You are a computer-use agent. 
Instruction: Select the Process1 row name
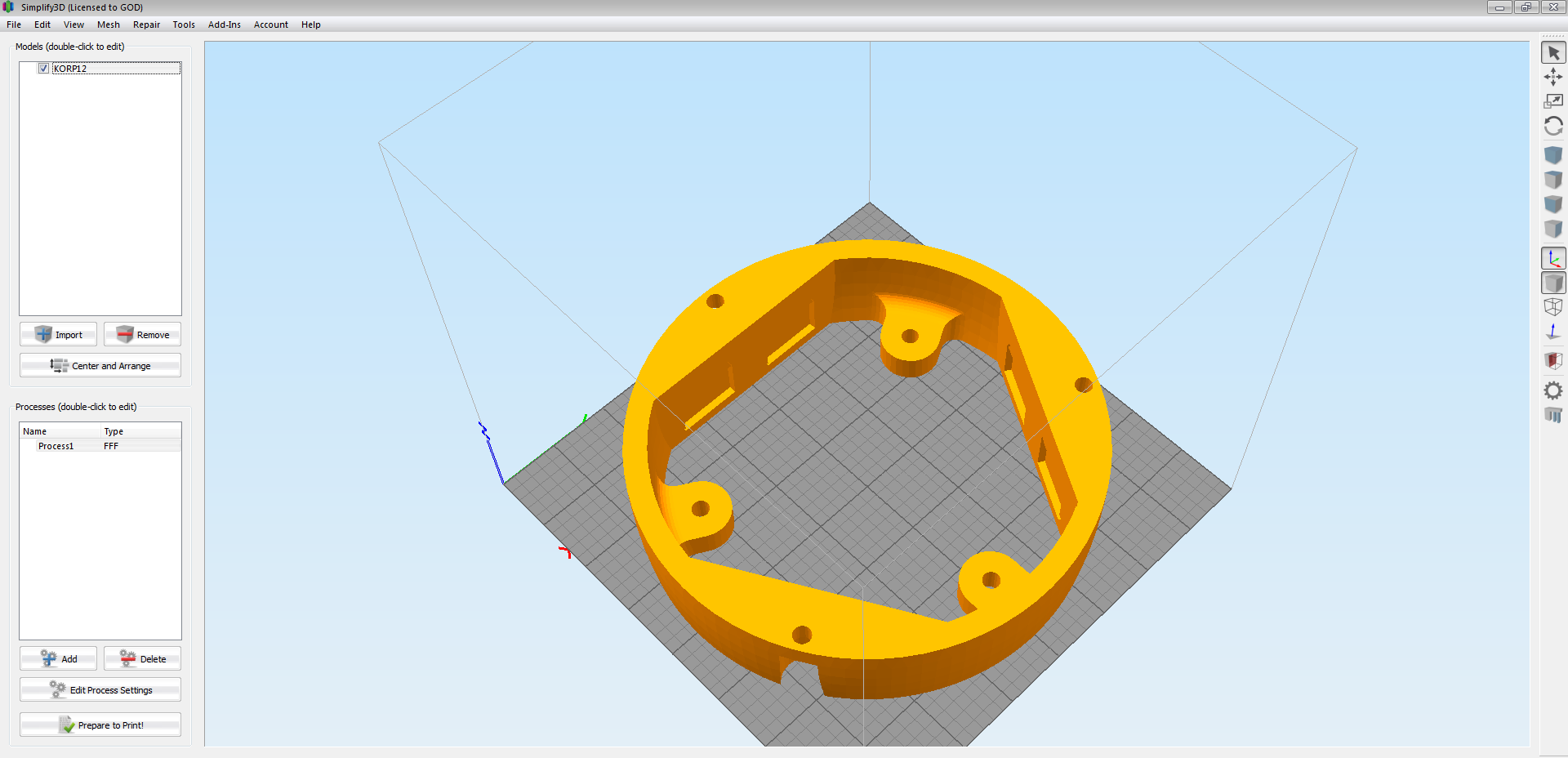pyautogui.click(x=56, y=446)
